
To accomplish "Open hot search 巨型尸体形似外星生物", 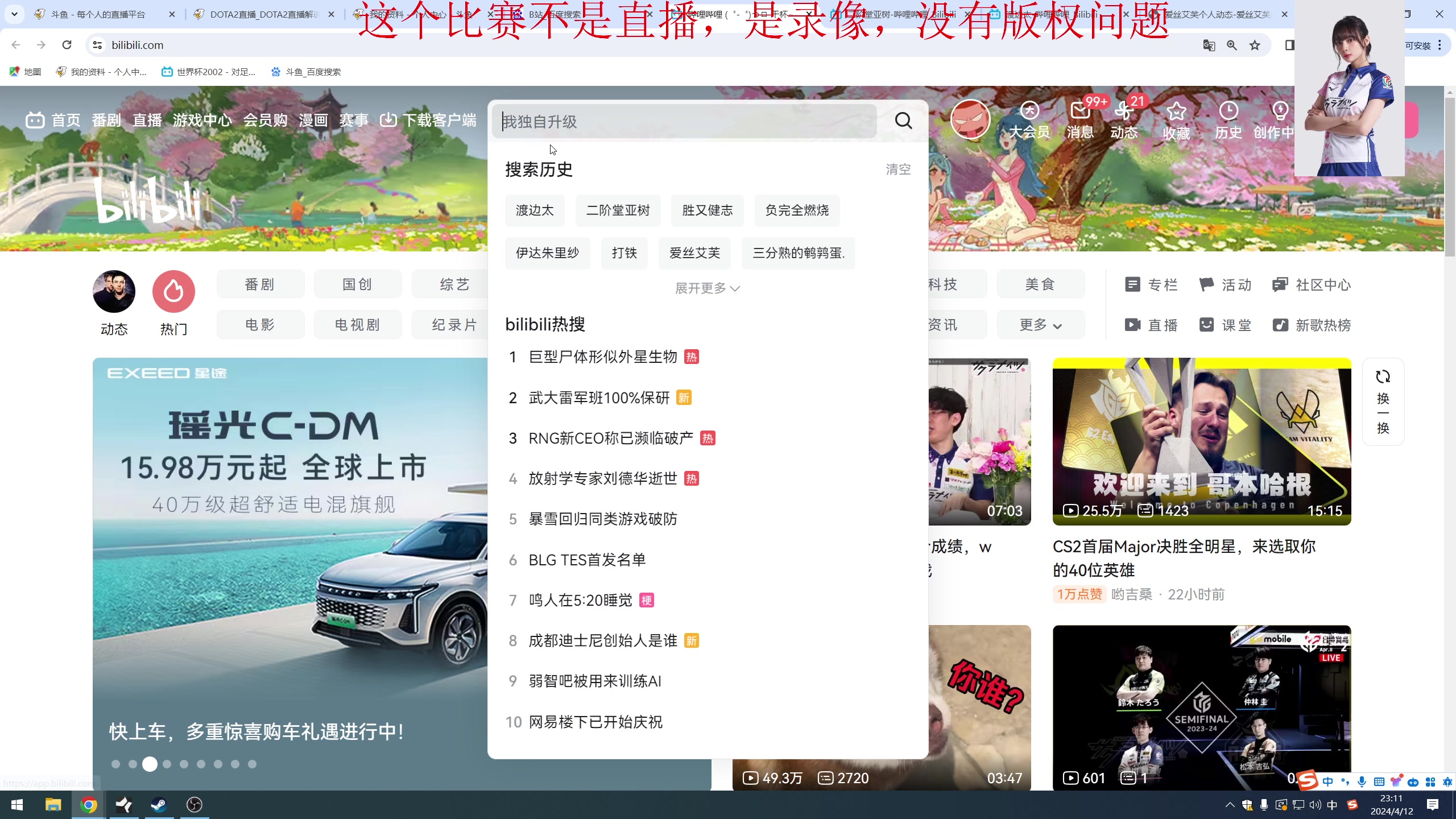I will (x=603, y=357).
